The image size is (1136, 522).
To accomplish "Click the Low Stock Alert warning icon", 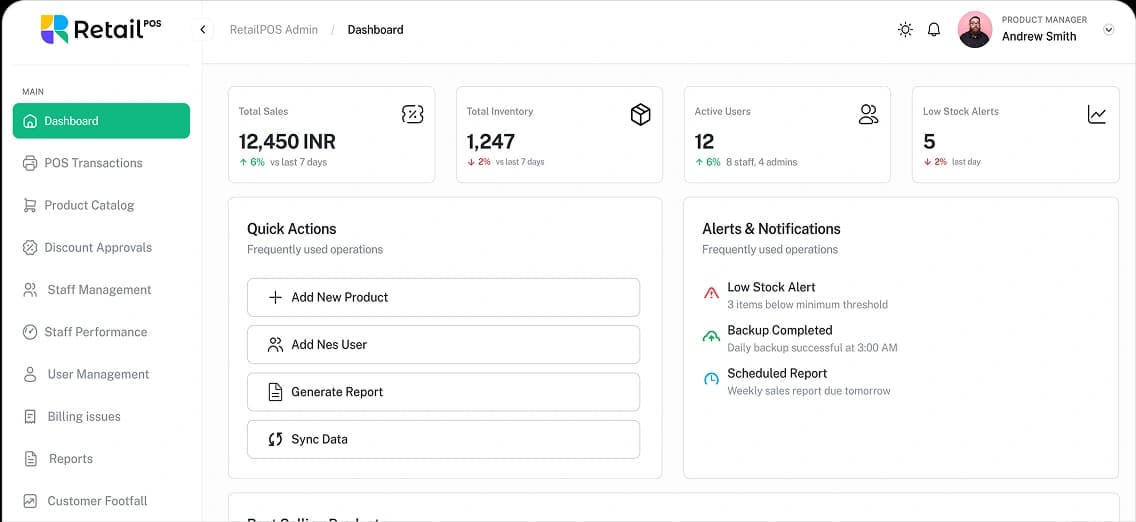I will (711, 294).
